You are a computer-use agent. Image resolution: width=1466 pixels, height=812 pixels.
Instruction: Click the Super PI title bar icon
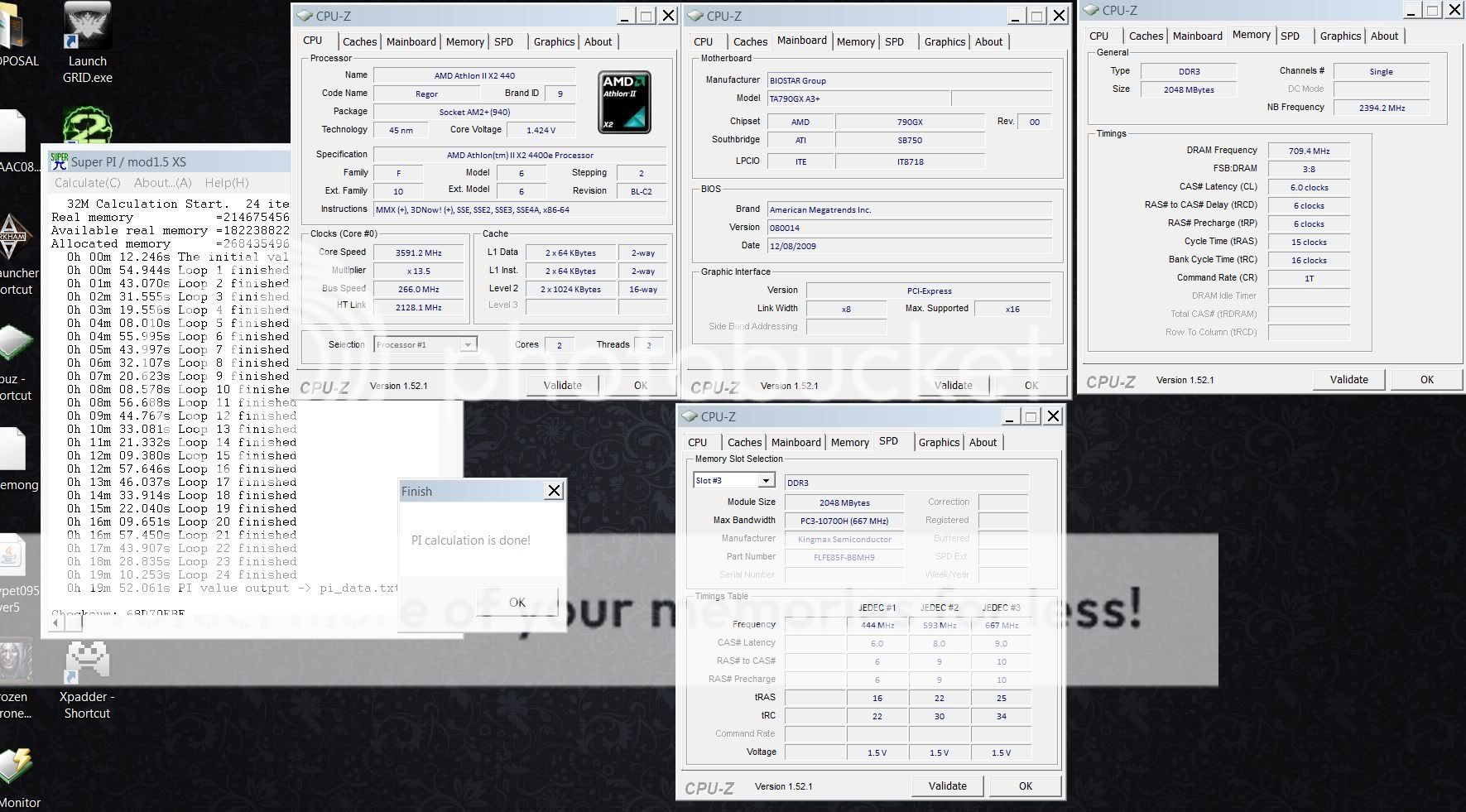pos(59,161)
